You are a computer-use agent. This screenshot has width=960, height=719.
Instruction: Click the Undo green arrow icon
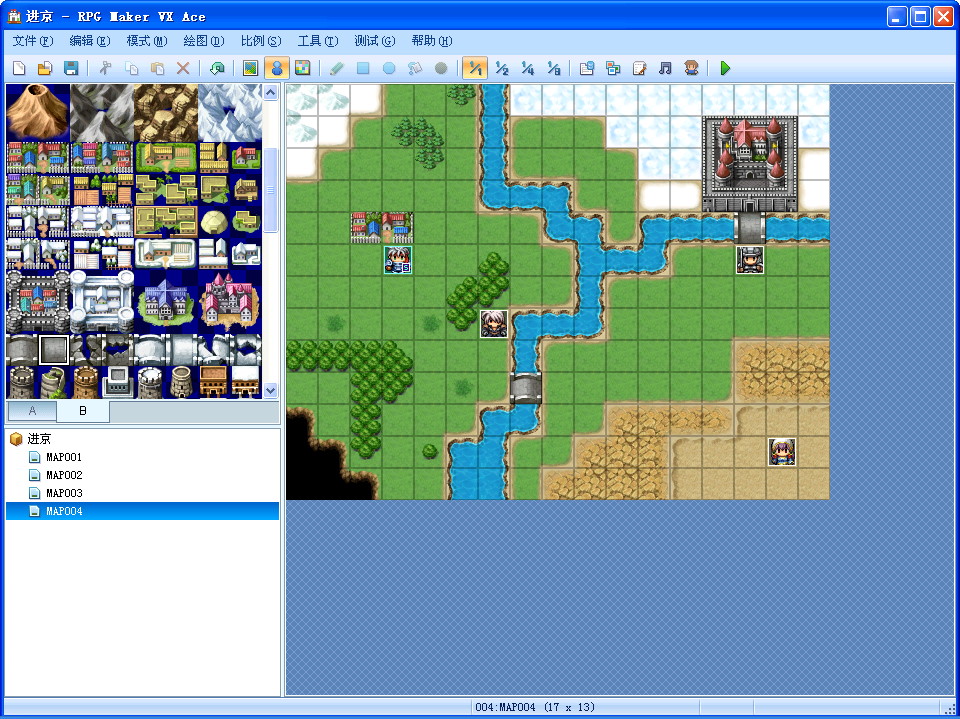tap(217, 68)
